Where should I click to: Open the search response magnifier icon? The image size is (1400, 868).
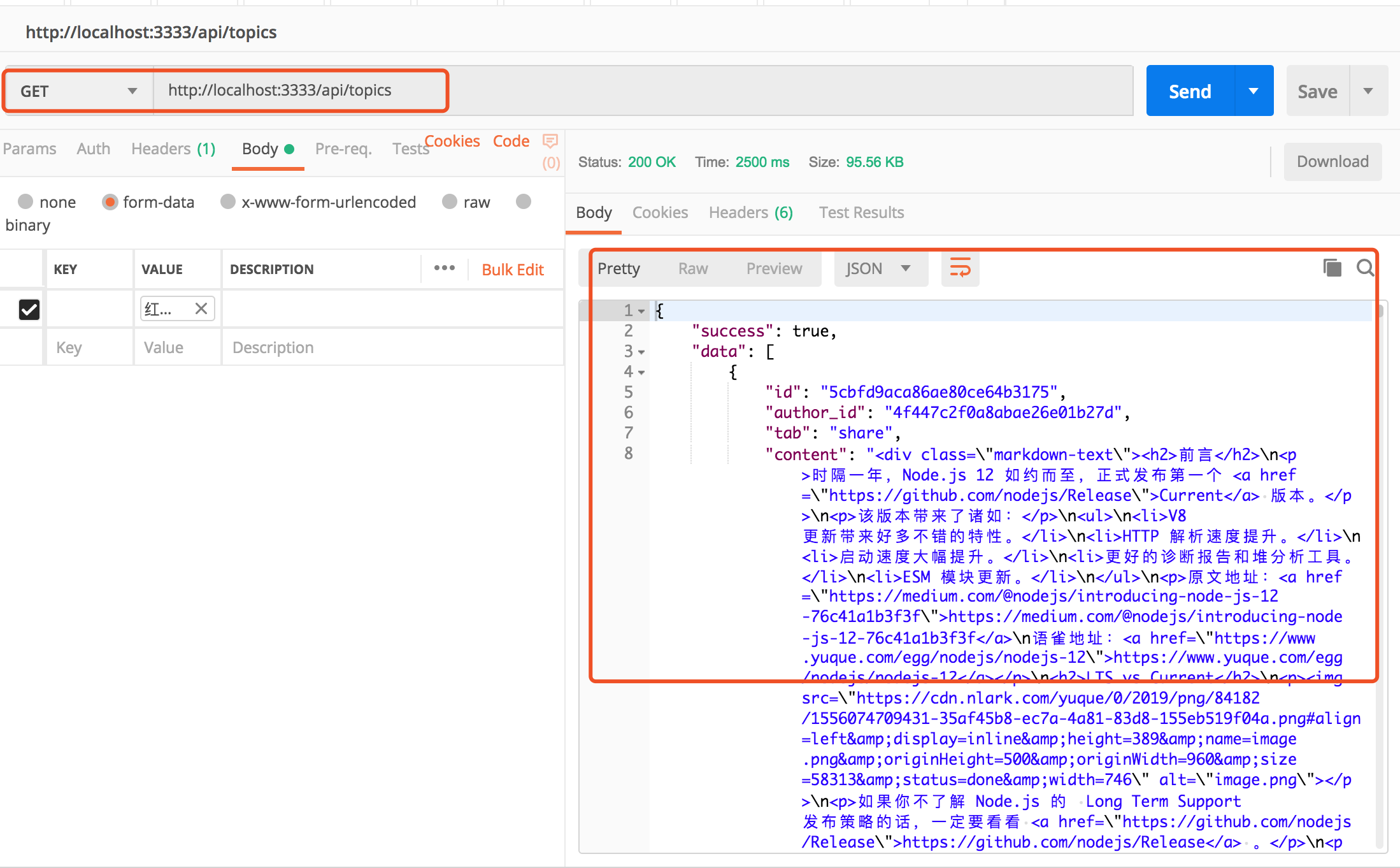1364,268
